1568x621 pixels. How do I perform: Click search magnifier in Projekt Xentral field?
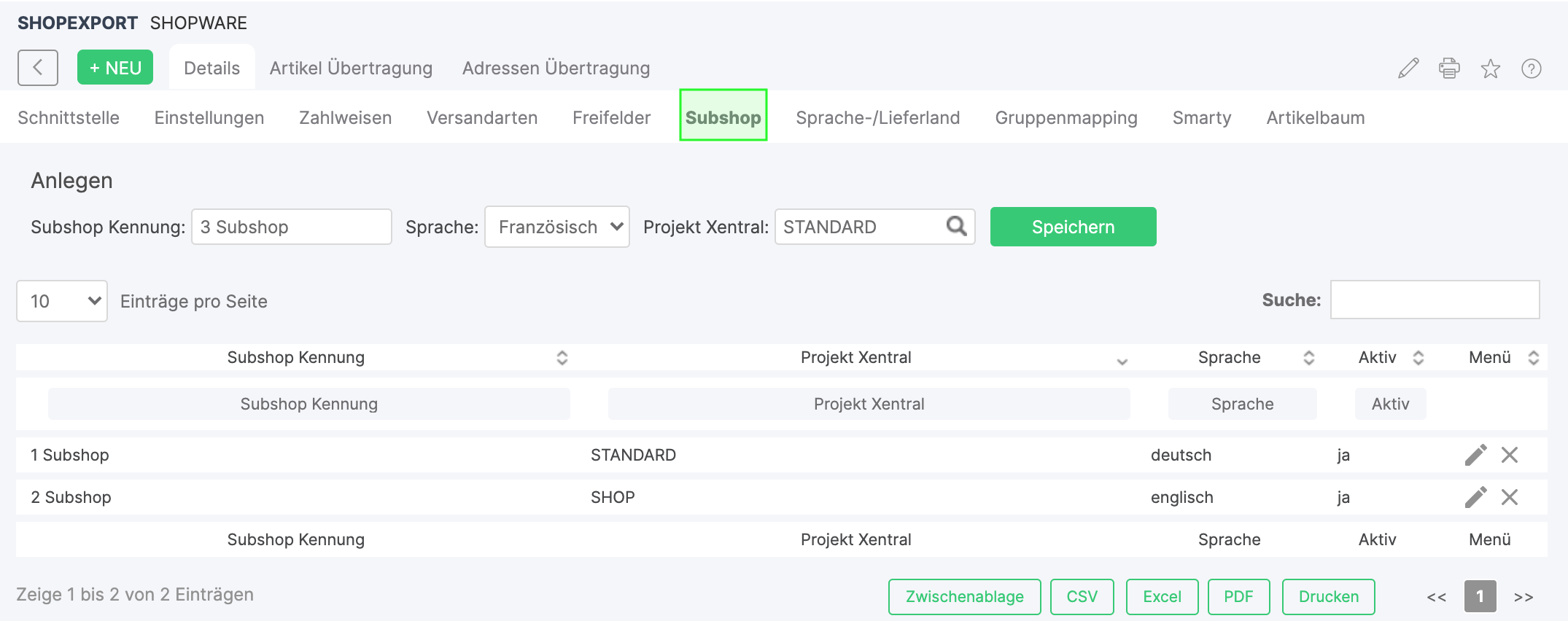[x=956, y=227]
